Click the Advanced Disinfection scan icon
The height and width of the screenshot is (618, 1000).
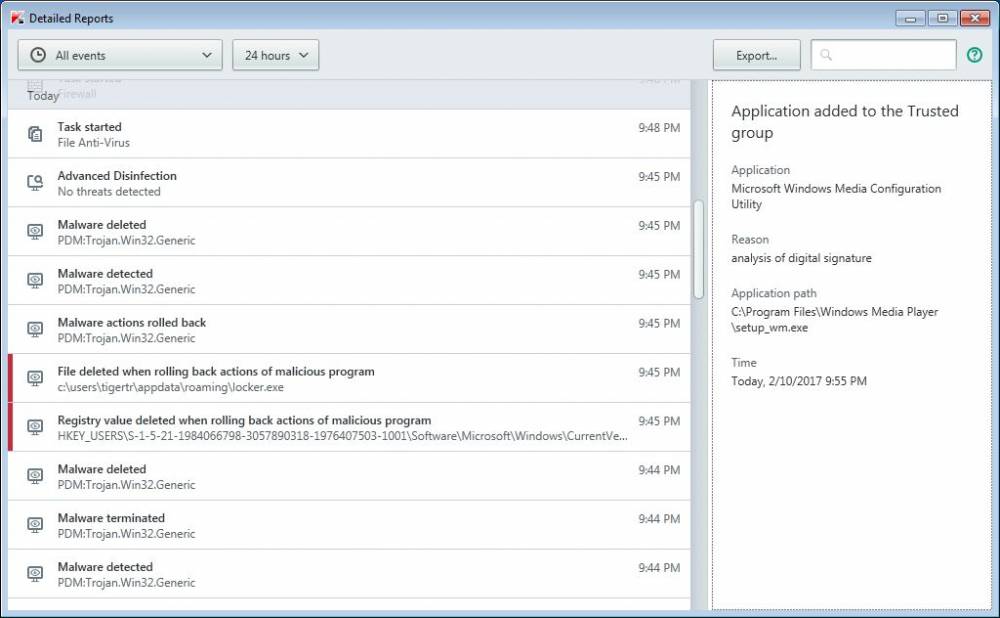pos(35,182)
